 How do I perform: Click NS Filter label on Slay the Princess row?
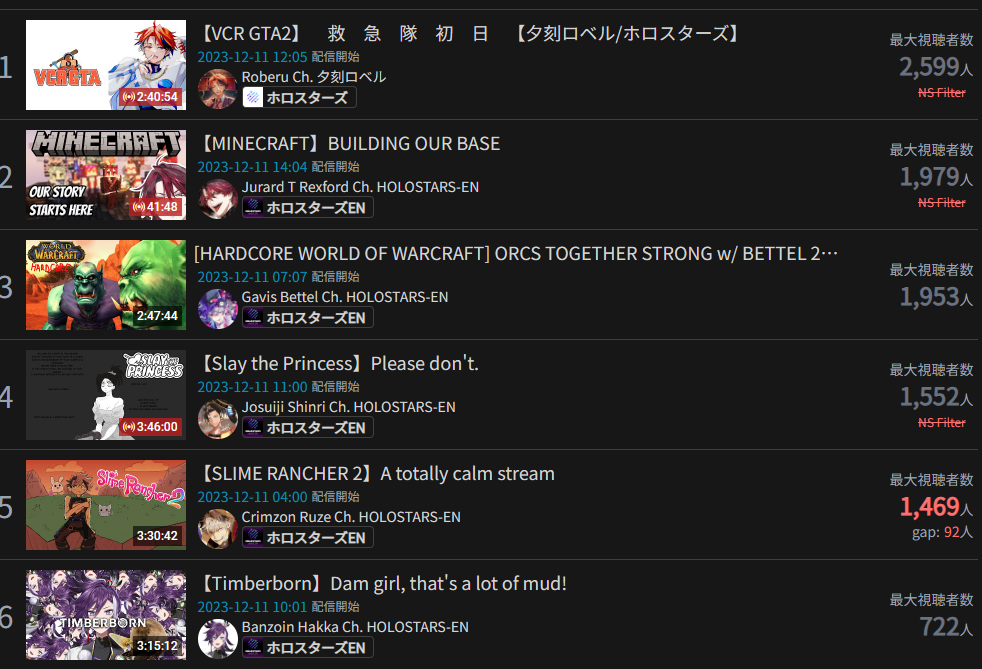click(x=942, y=423)
